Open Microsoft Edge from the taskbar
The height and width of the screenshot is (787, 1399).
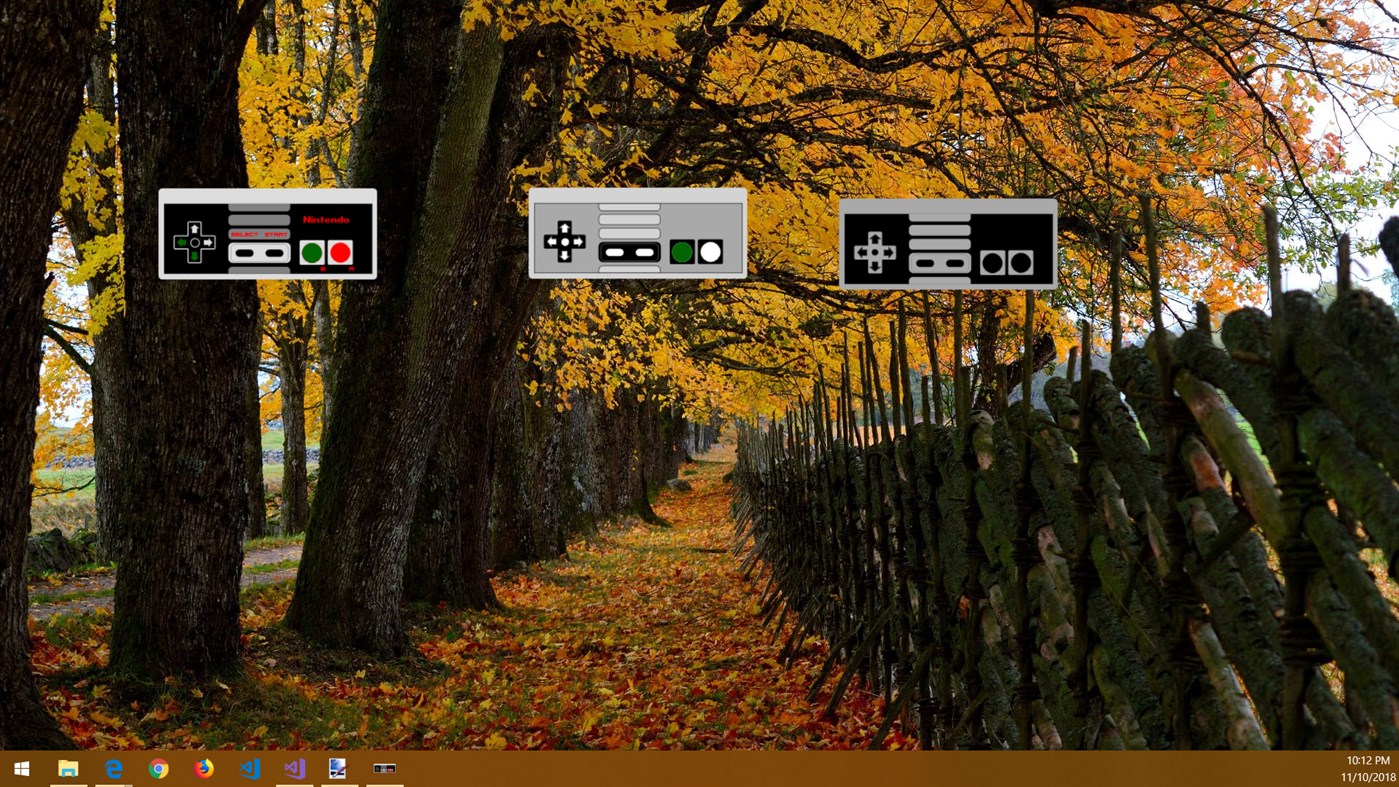pyautogui.click(x=112, y=768)
